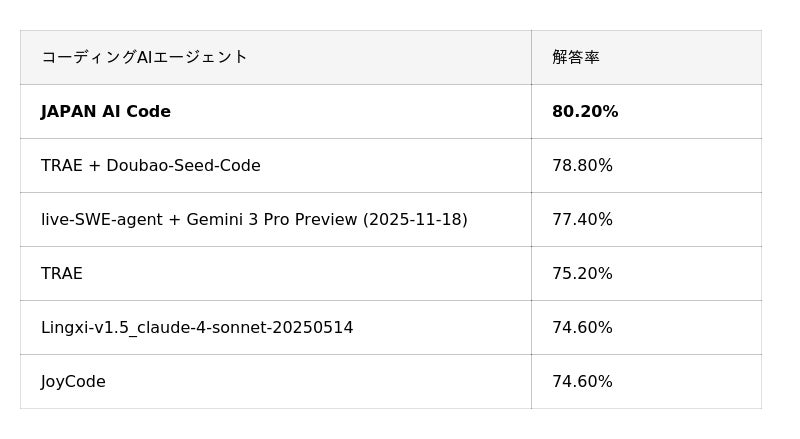Click the 74.60% score in Lingxi row
800x439 pixels.
[582, 328]
